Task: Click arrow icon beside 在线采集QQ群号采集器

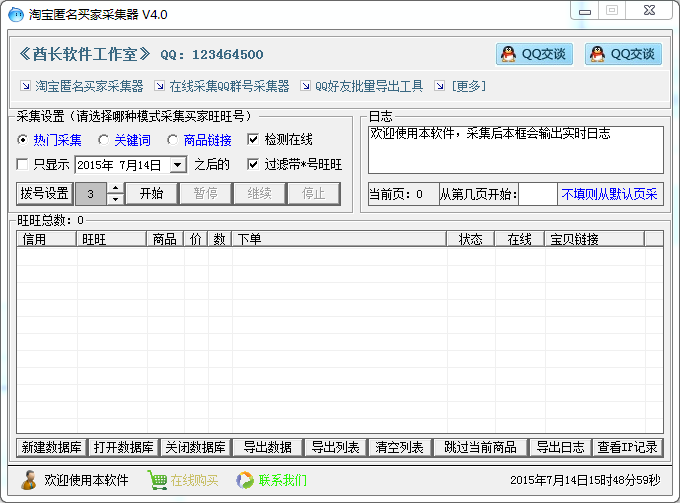Action: [160, 86]
